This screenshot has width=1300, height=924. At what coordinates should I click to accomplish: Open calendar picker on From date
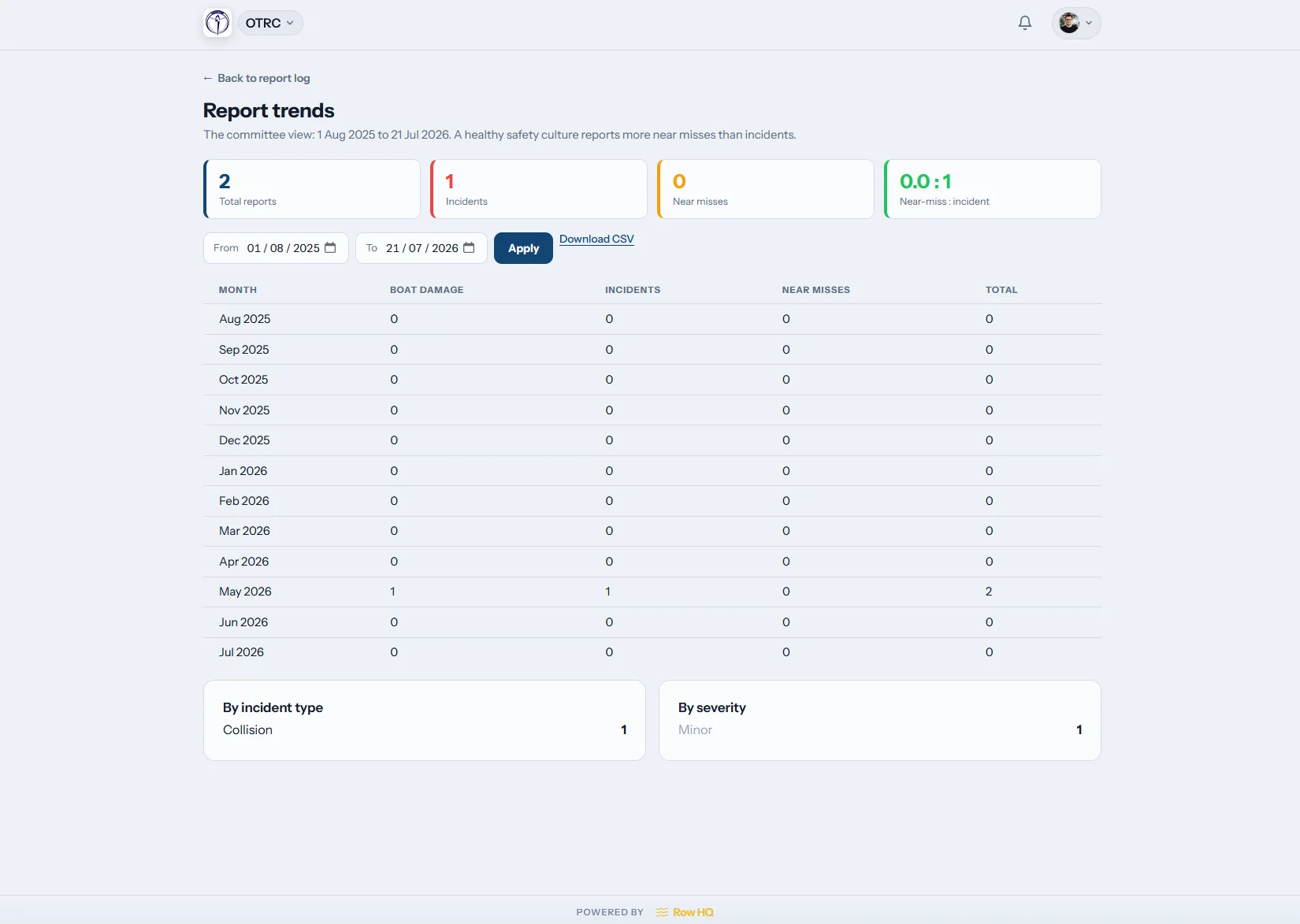pos(330,247)
